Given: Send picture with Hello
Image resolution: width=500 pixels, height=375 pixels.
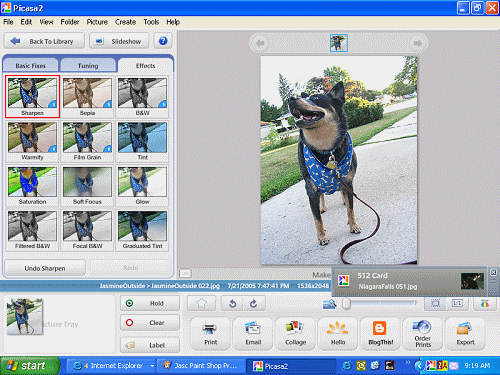Looking at the screenshot, I should click(x=338, y=334).
